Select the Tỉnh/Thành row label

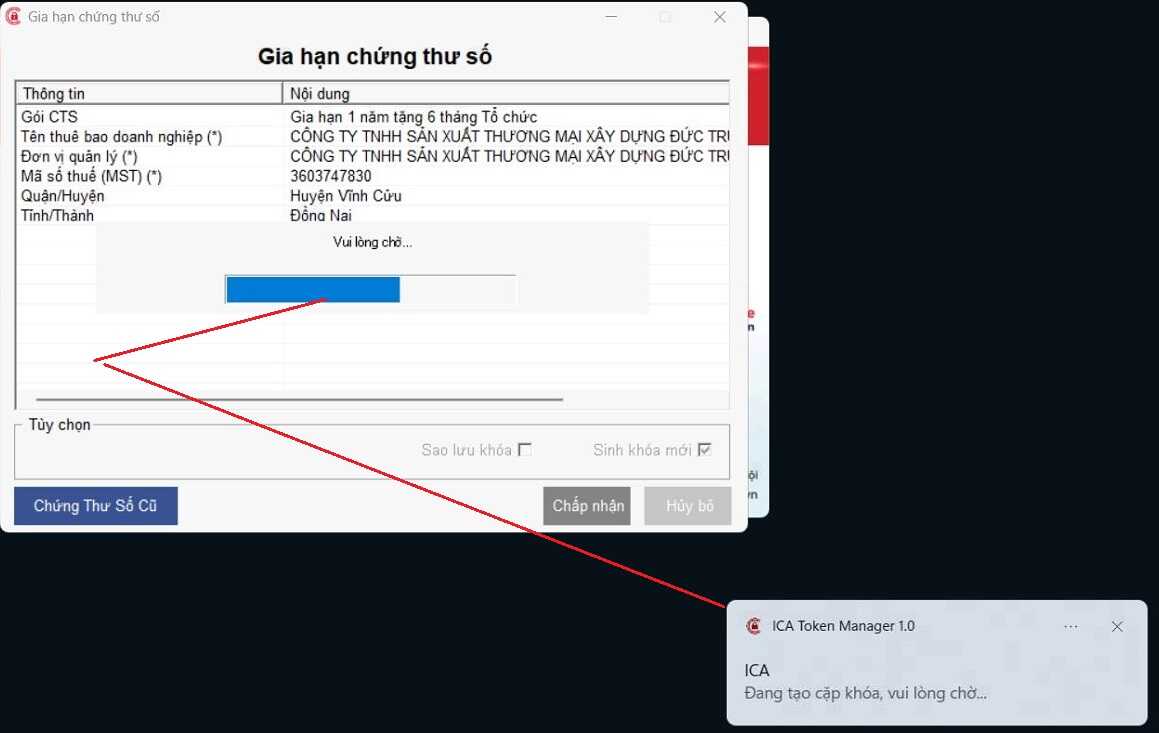pos(57,215)
